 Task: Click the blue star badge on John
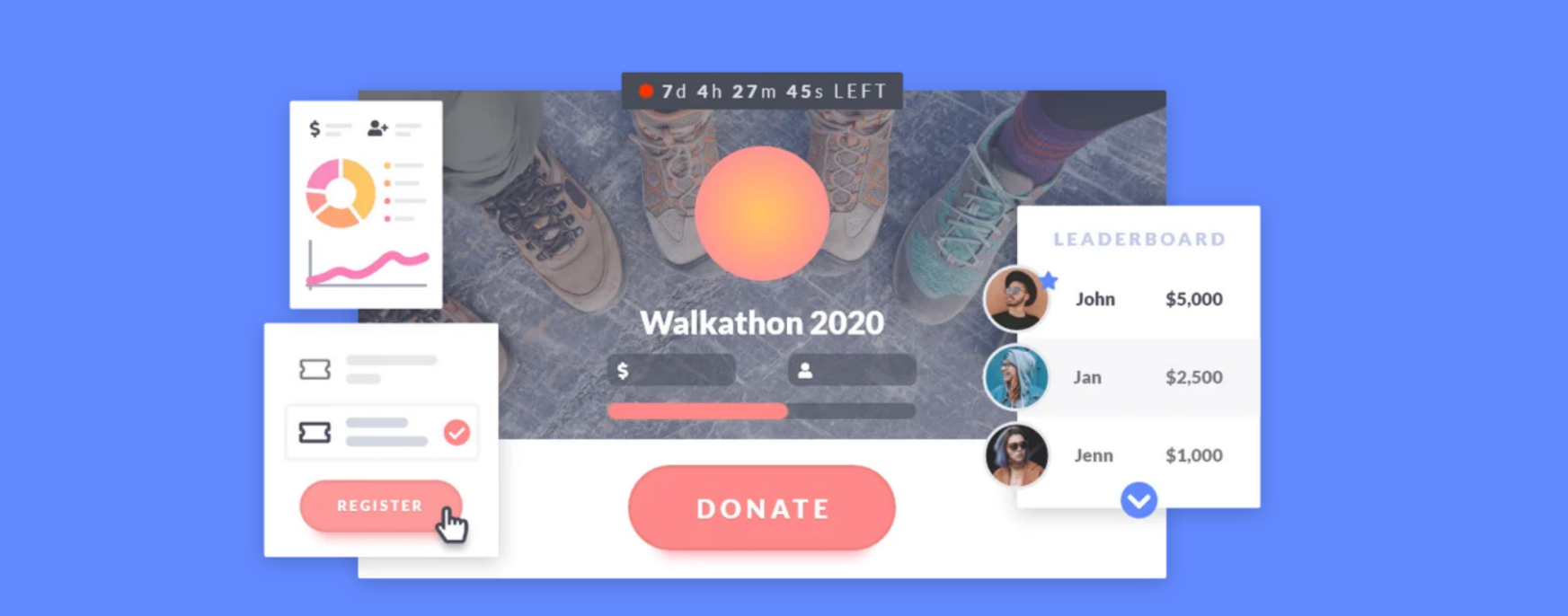coord(1049,281)
